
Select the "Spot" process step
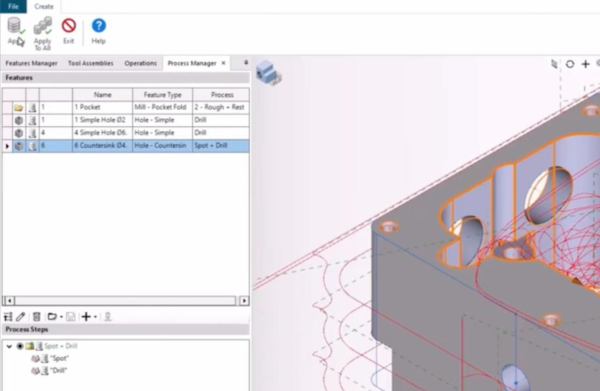coord(60,358)
